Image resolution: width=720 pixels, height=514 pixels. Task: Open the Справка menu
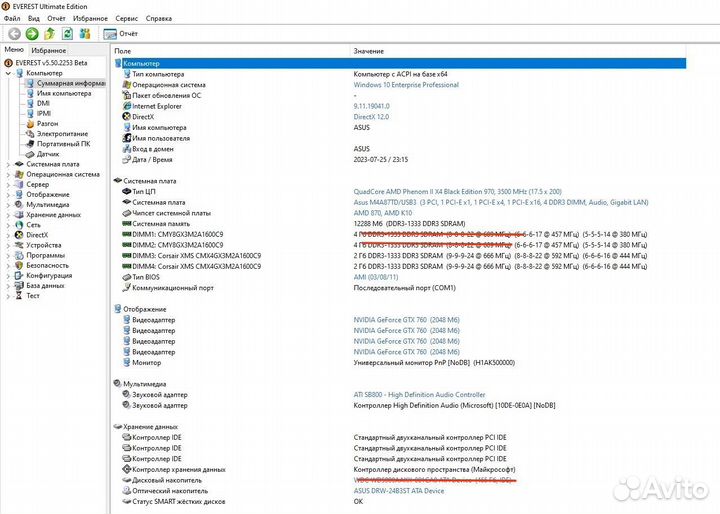tap(159, 18)
